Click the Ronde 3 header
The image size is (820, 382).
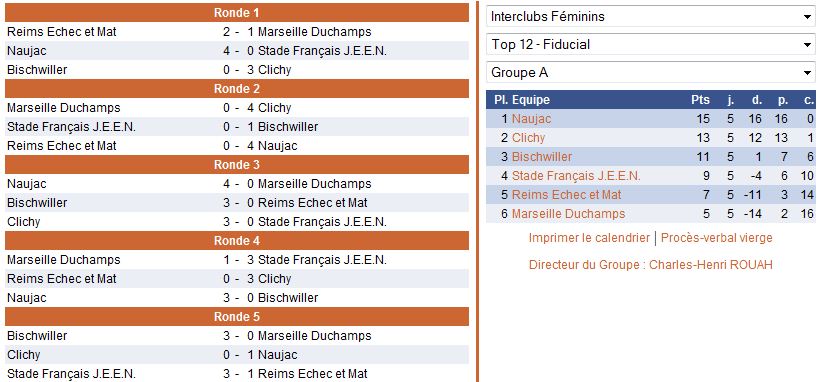click(237, 165)
